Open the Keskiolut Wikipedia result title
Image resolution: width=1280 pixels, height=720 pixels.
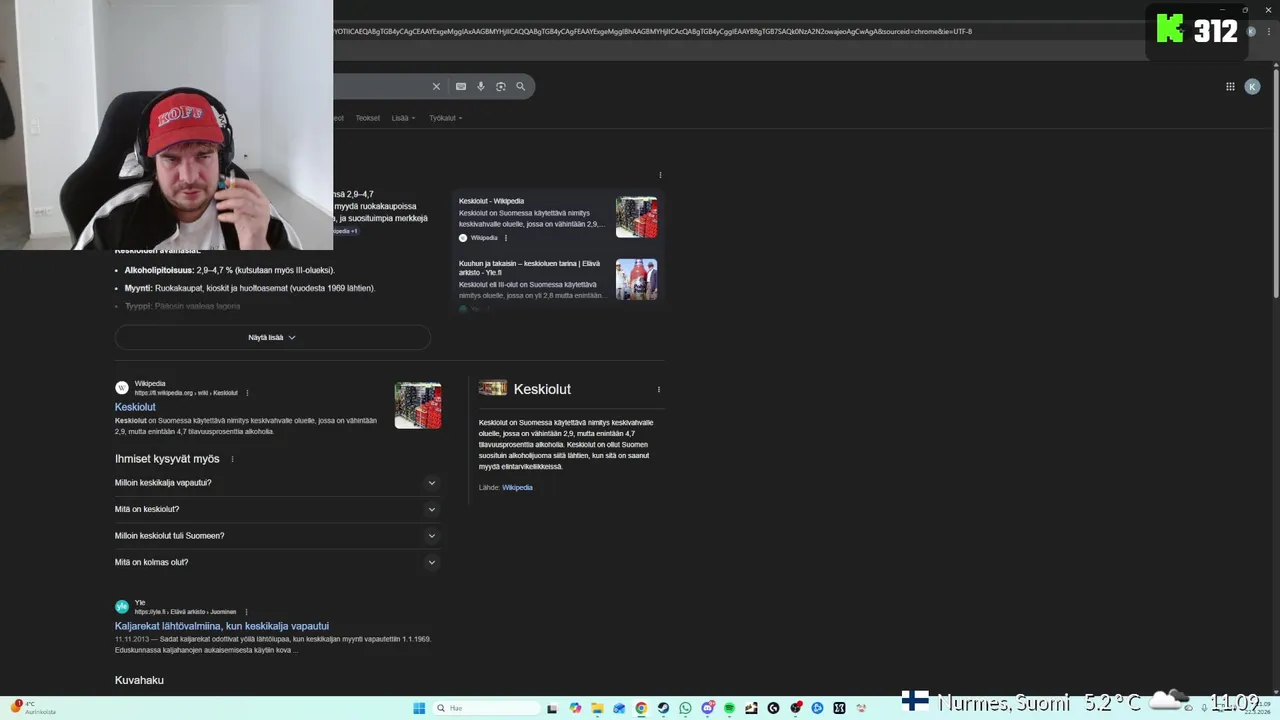[x=135, y=407]
